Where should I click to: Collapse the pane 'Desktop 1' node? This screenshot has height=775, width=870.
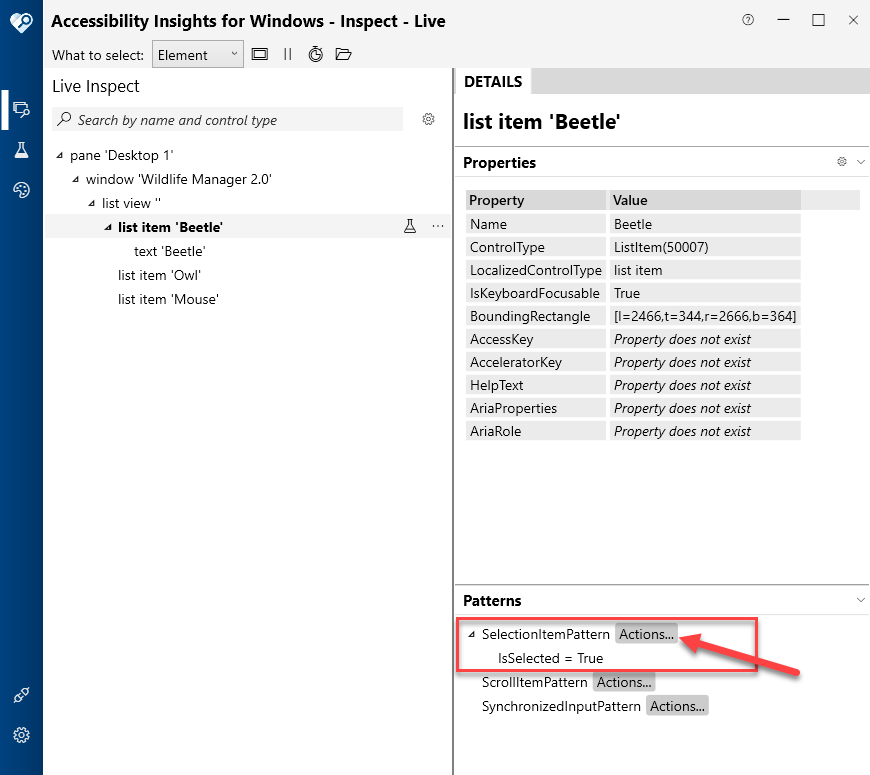(59, 156)
